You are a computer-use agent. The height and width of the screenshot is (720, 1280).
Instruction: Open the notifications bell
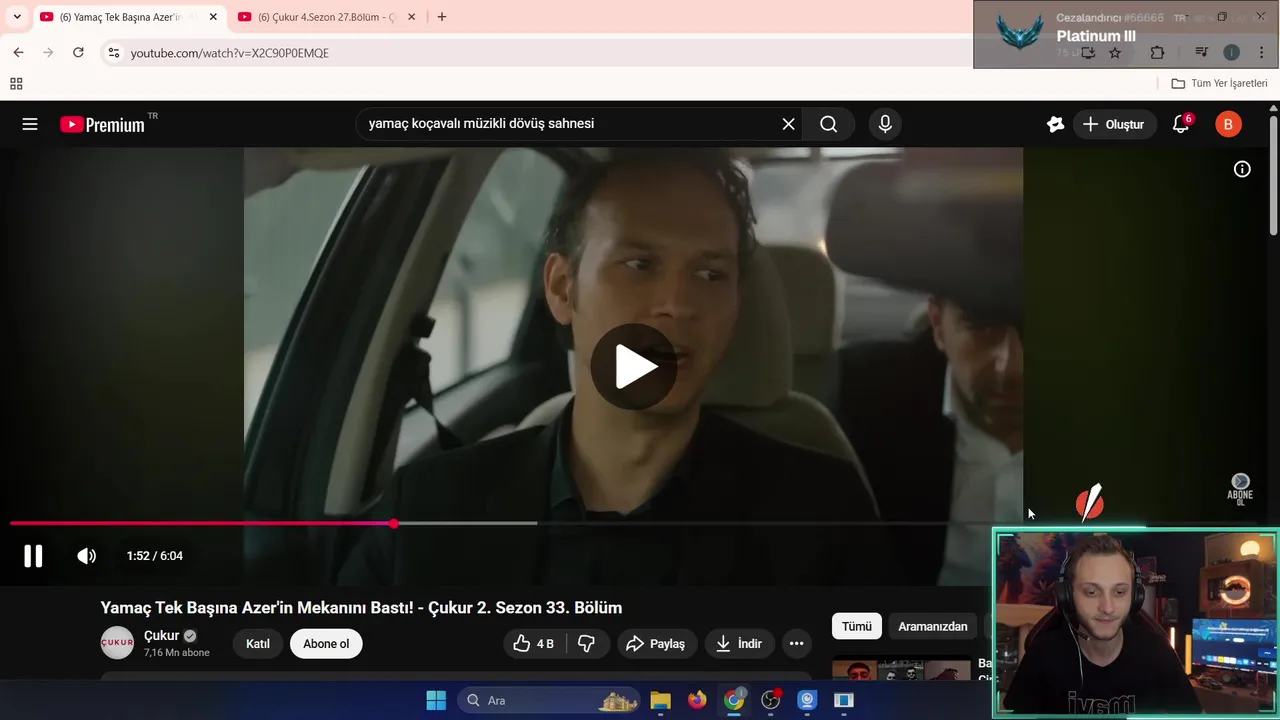tap(1181, 124)
